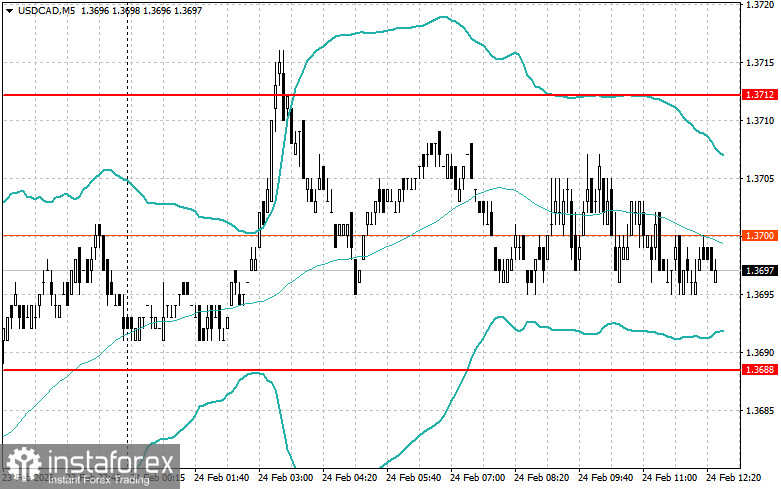Image resolution: width=781 pixels, height=489 pixels.
Task: Click the 1.3720 price scale value
Action: point(760,4)
